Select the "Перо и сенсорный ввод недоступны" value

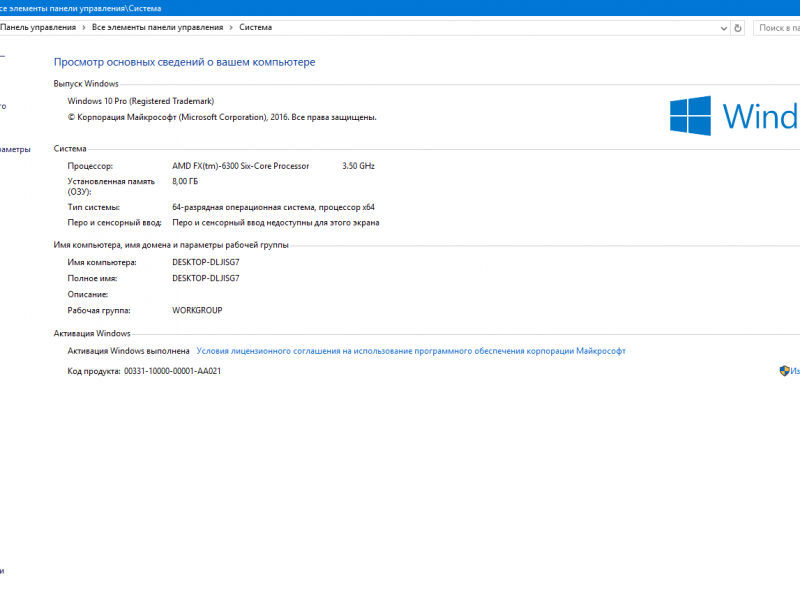[276, 222]
